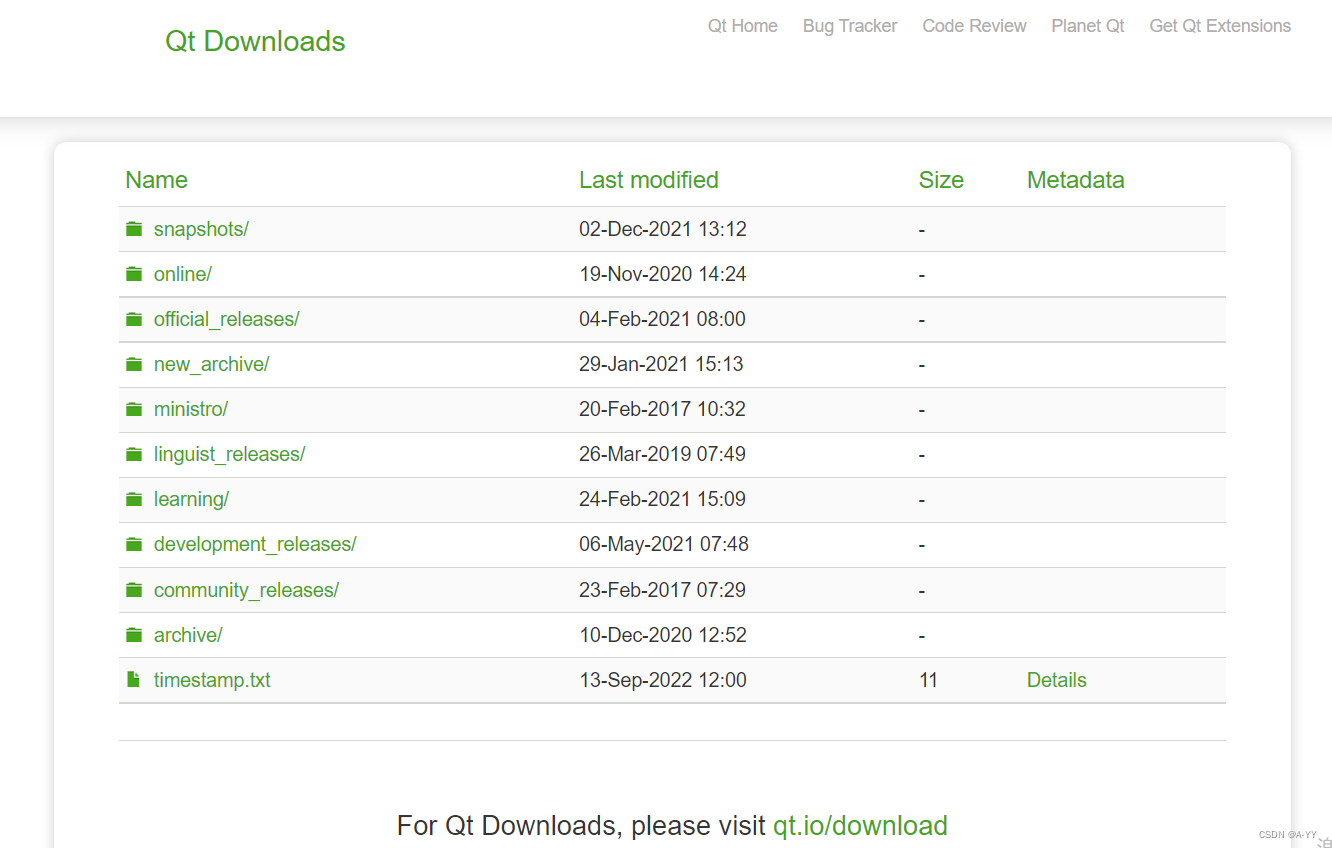The height and width of the screenshot is (848, 1332).
Task: Open the linguist_releases/ directory link
Action: pyautogui.click(x=229, y=454)
